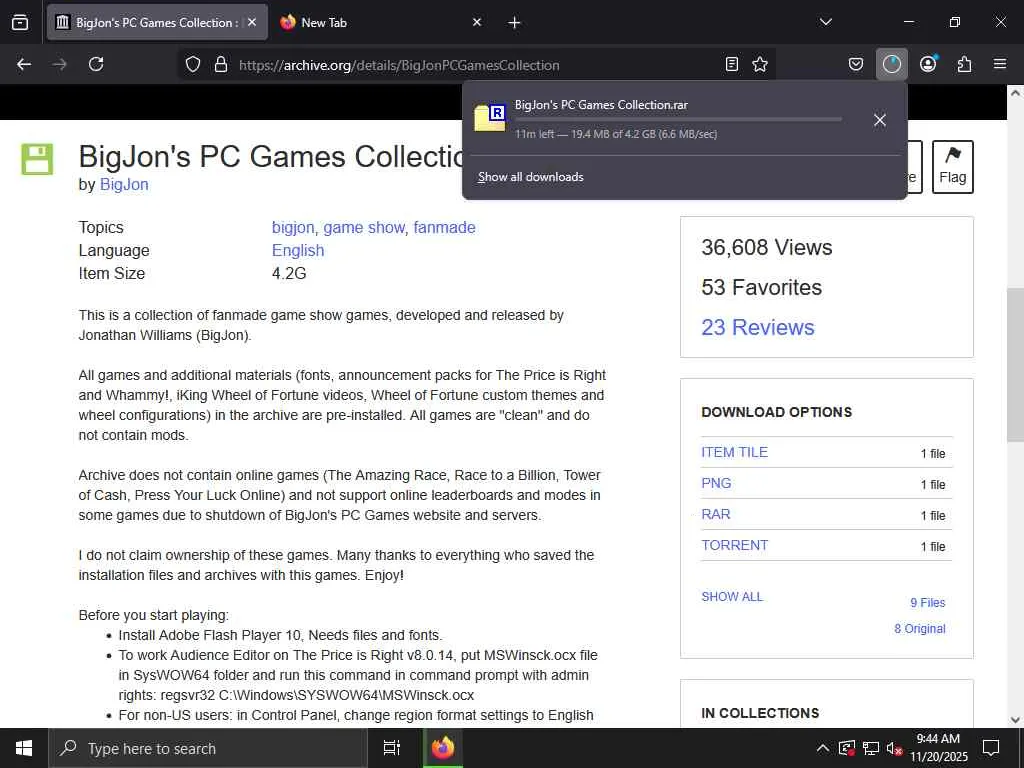Toggle reader view icon in the address bar

732,64
